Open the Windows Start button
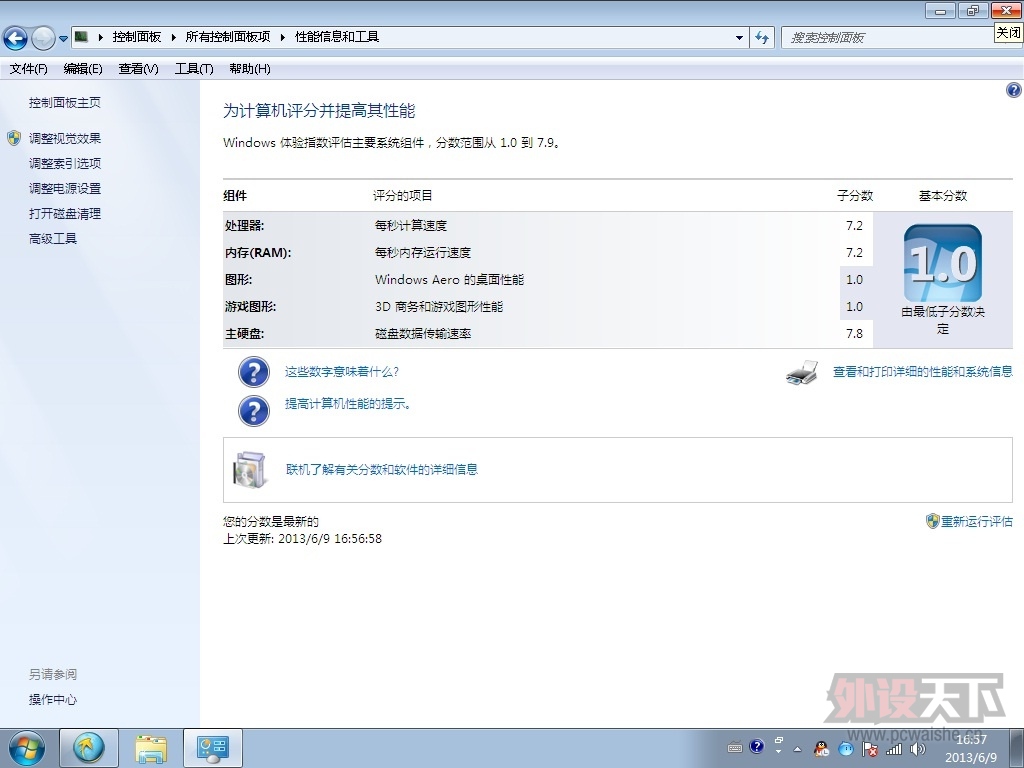 pyautogui.click(x=27, y=748)
